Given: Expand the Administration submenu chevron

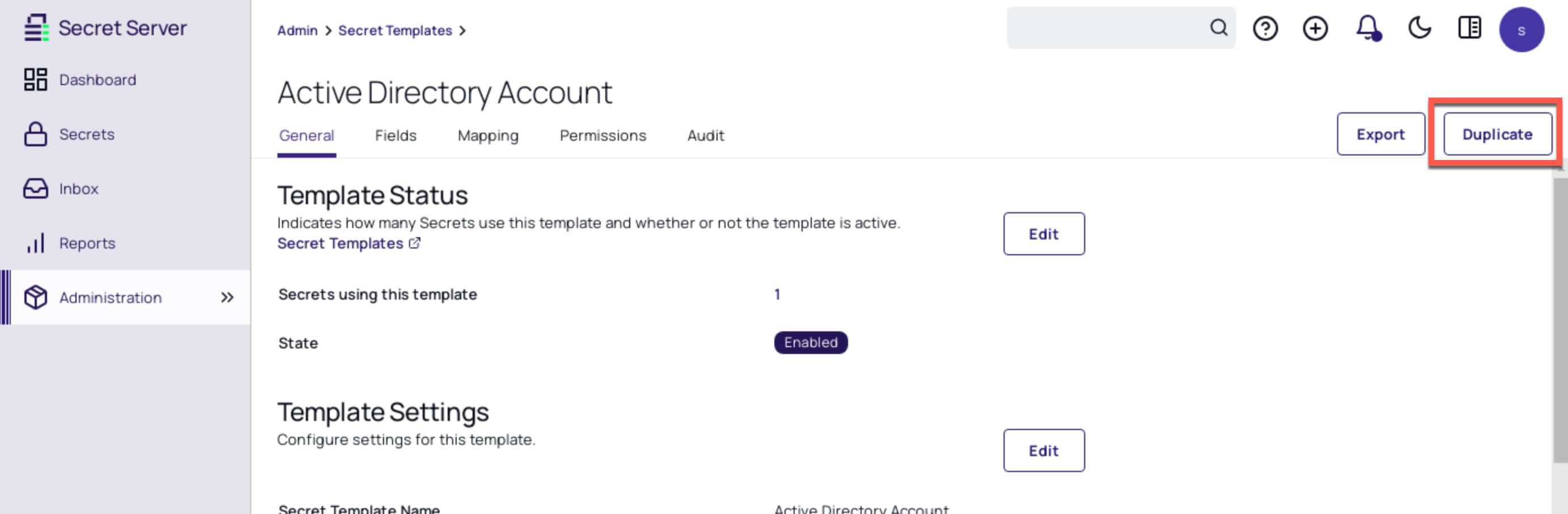Looking at the screenshot, I should click(x=227, y=298).
